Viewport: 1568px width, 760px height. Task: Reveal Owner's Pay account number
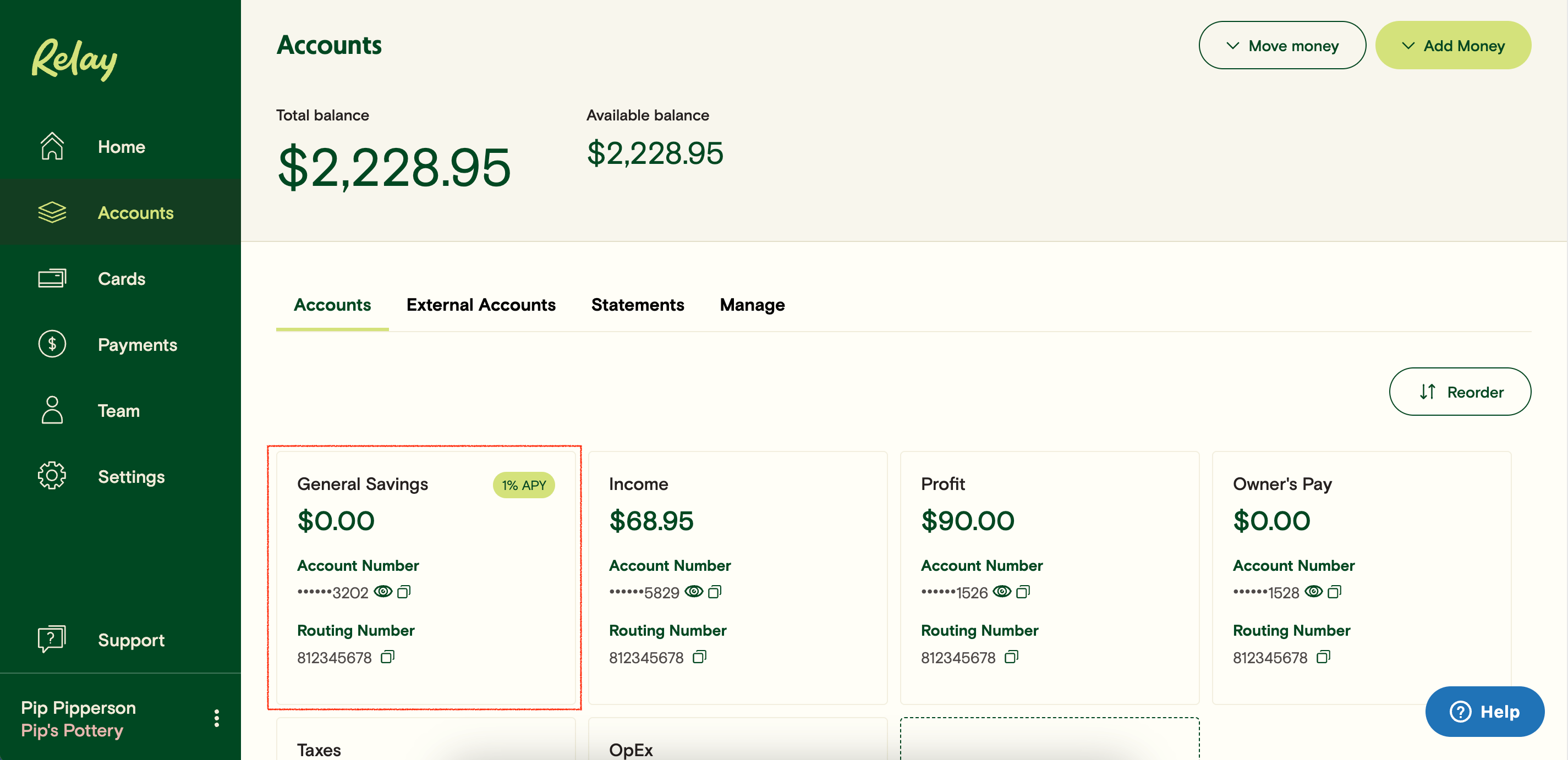tap(1315, 592)
